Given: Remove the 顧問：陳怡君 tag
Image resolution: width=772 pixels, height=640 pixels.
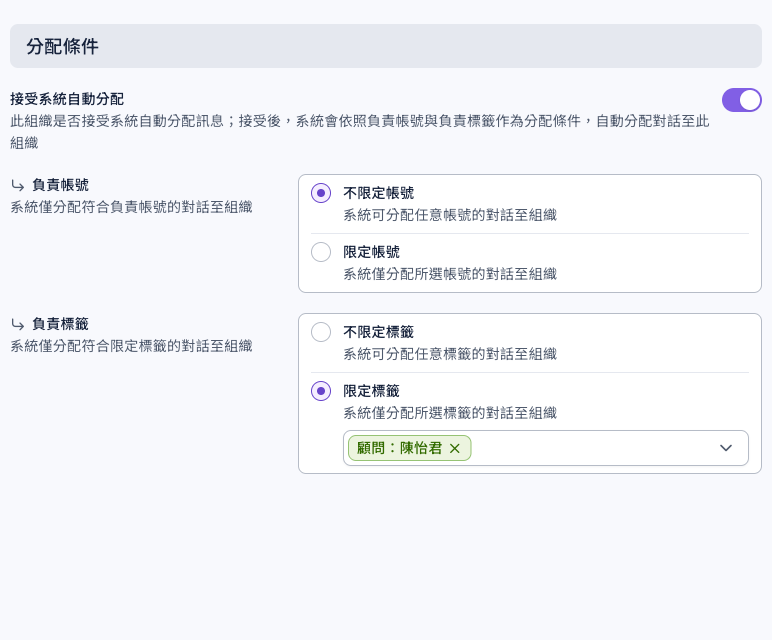Looking at the screenshot, I should [x=455, y=448].
